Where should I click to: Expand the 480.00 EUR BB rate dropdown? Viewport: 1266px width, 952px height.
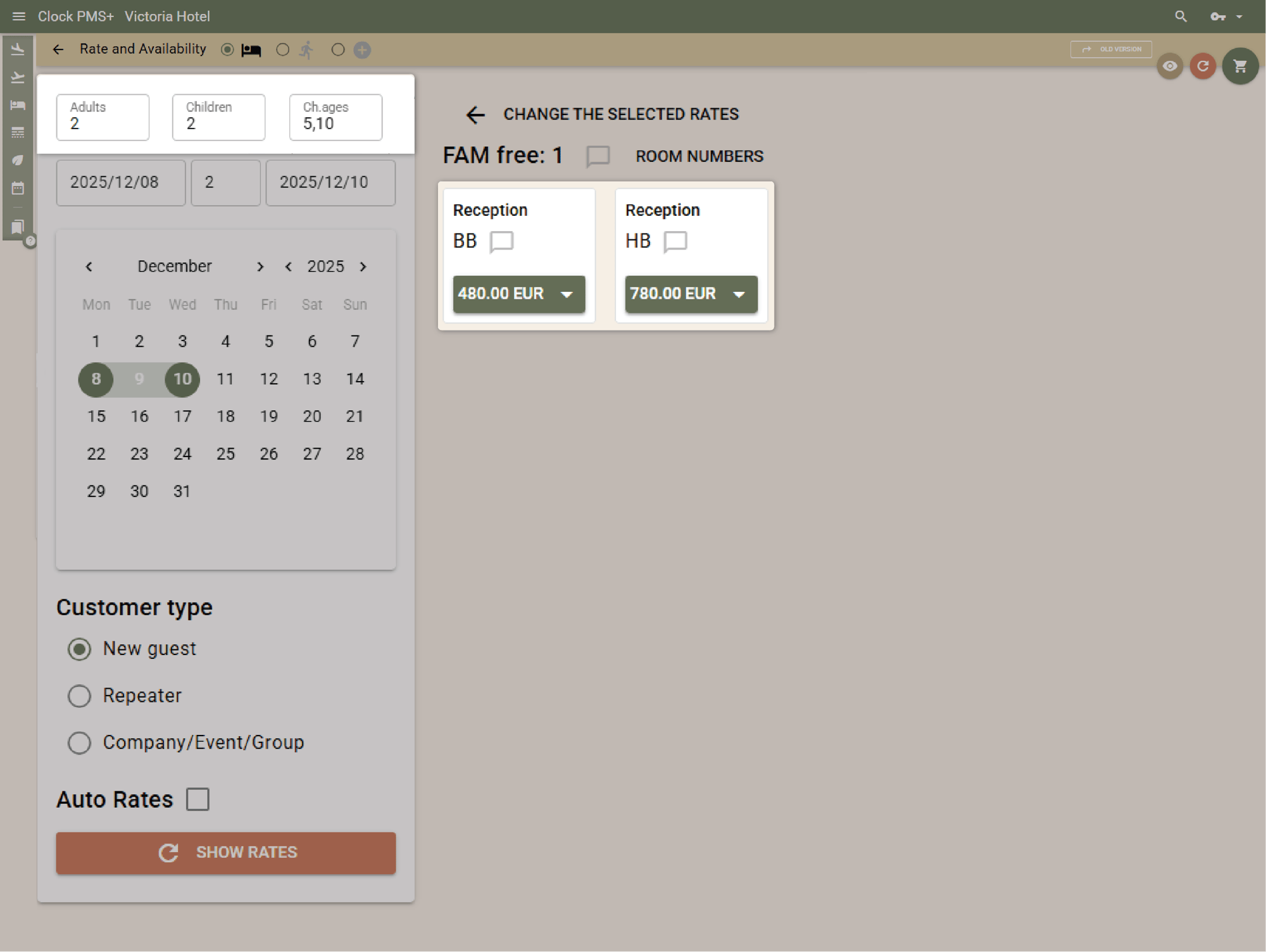point(567,294)
